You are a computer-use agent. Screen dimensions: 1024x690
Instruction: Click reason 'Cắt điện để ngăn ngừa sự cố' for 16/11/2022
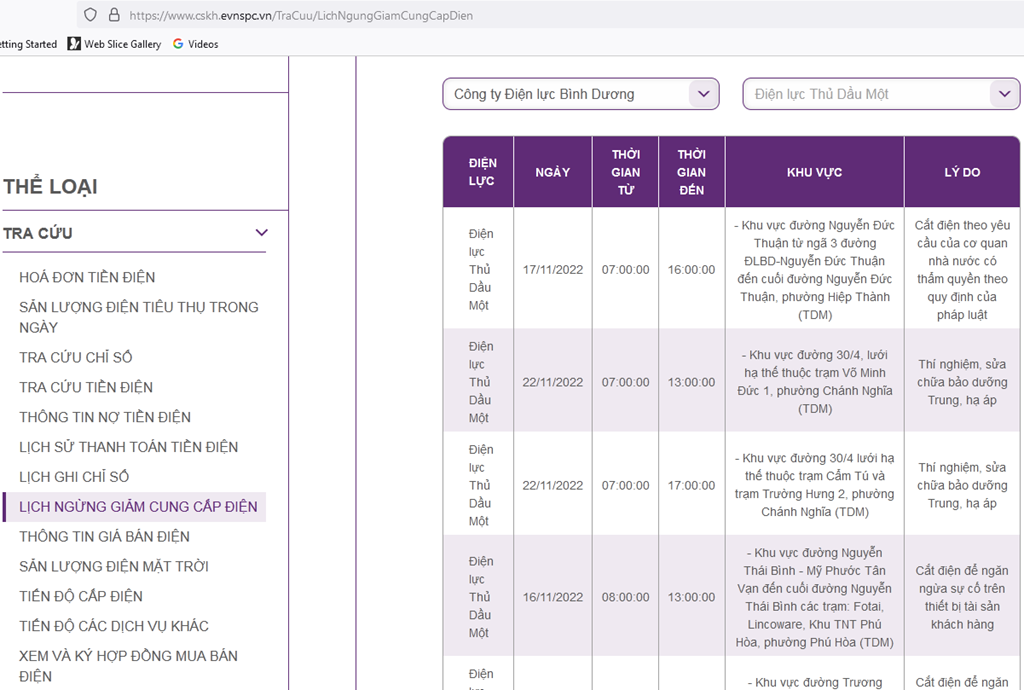click(x=962, y=597)
